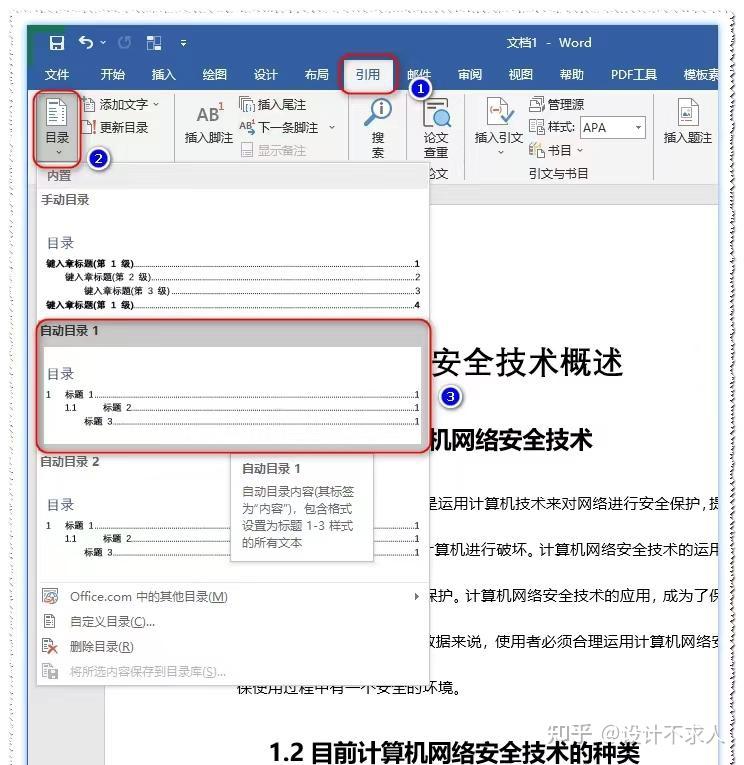
Task: Choose 删除目录(R) menu item
Action: tap(232, 646)
